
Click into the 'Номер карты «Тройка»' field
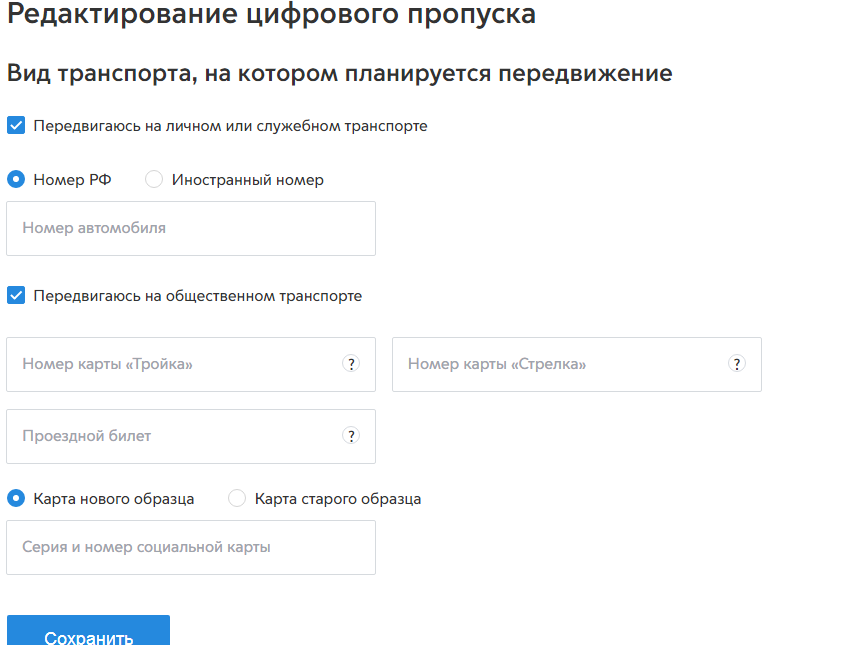170,364
